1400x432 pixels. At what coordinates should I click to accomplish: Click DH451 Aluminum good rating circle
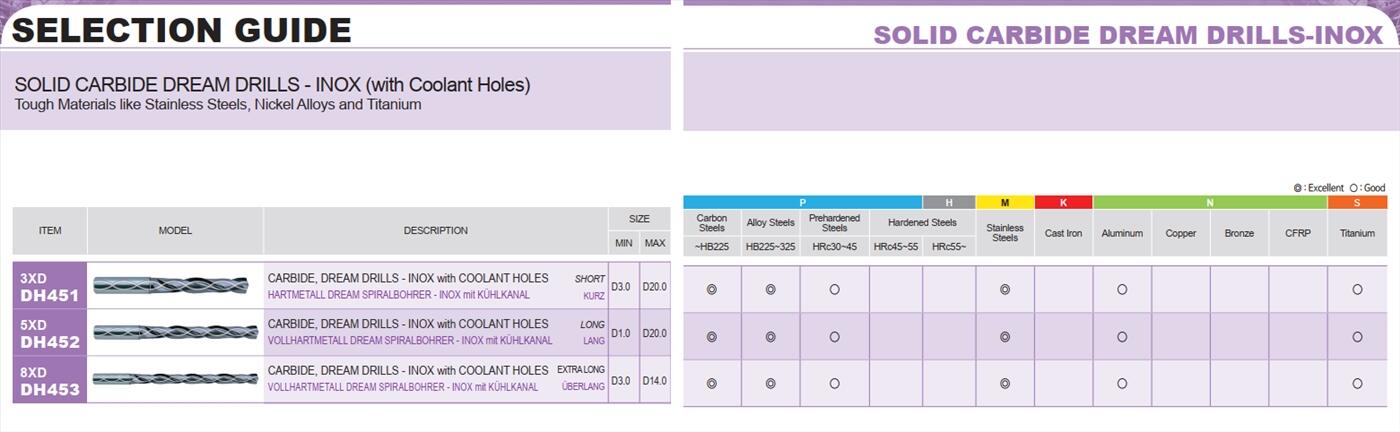[1122, 289]
